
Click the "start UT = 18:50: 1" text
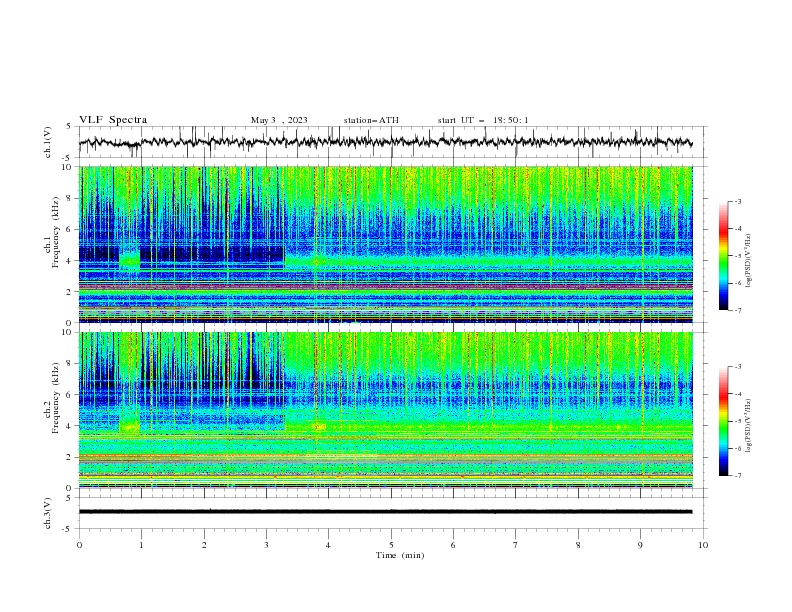click(x=483, y=120)
